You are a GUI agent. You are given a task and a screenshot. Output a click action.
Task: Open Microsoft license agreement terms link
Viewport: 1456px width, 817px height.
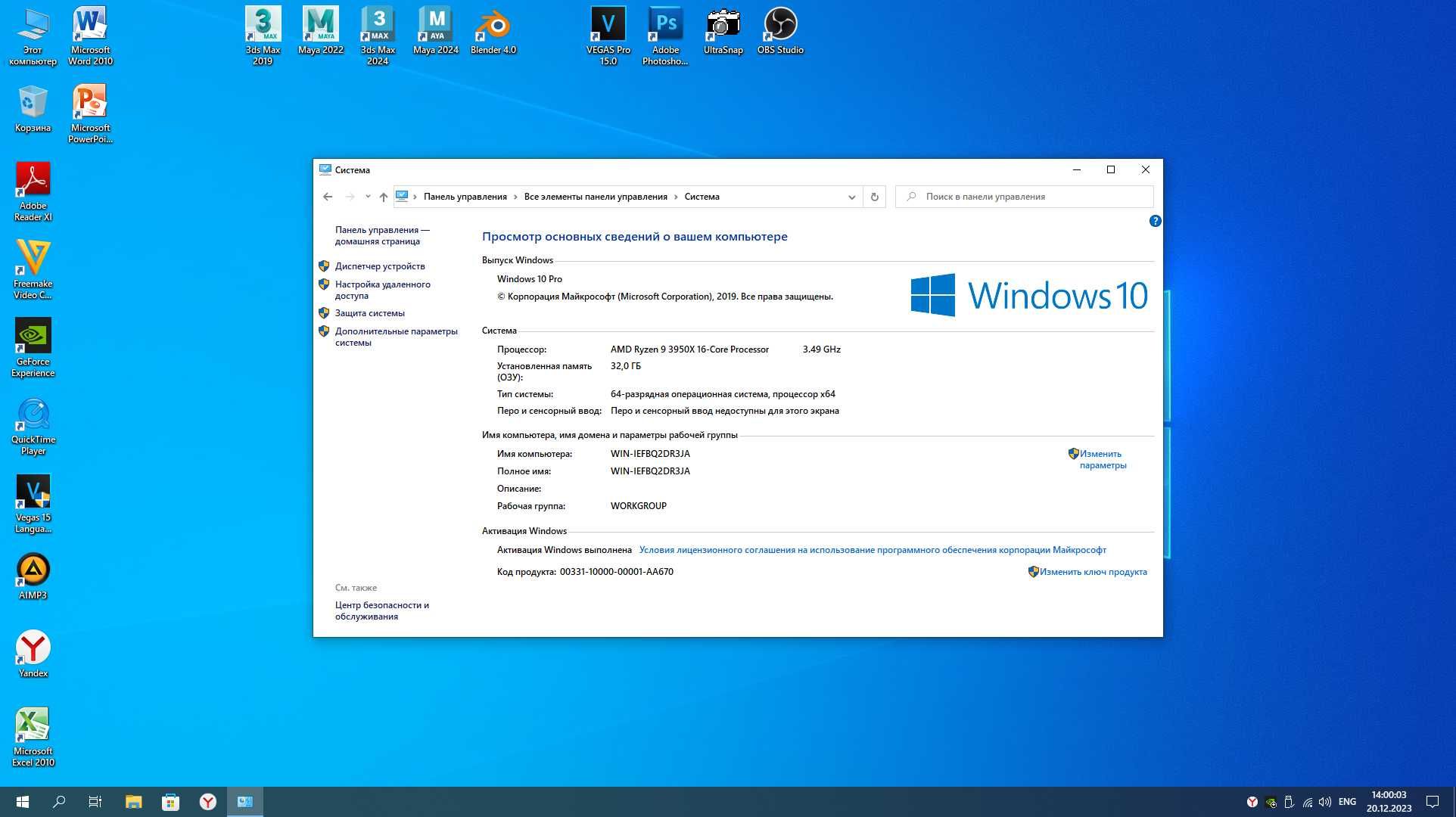pos(873,550)
